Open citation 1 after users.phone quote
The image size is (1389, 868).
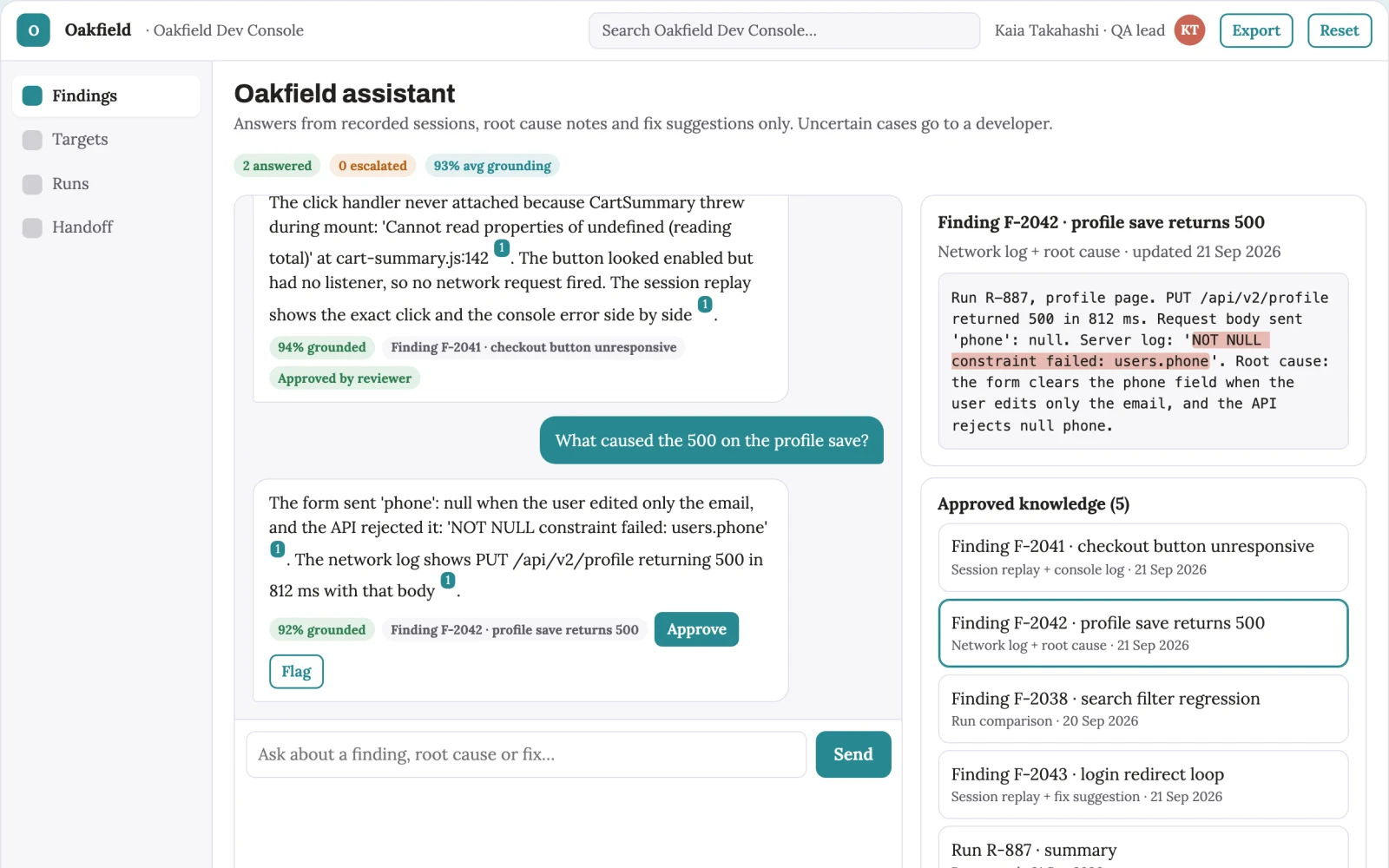coord(277,549)
